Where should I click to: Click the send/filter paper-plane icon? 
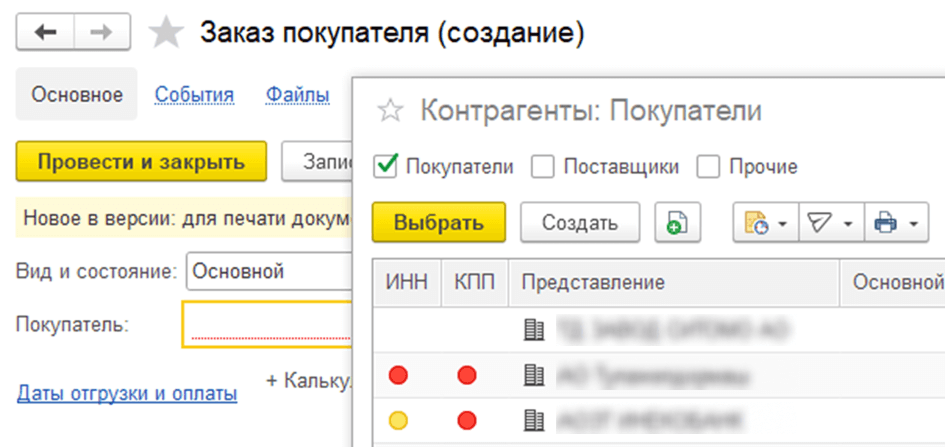click(819, 223)
